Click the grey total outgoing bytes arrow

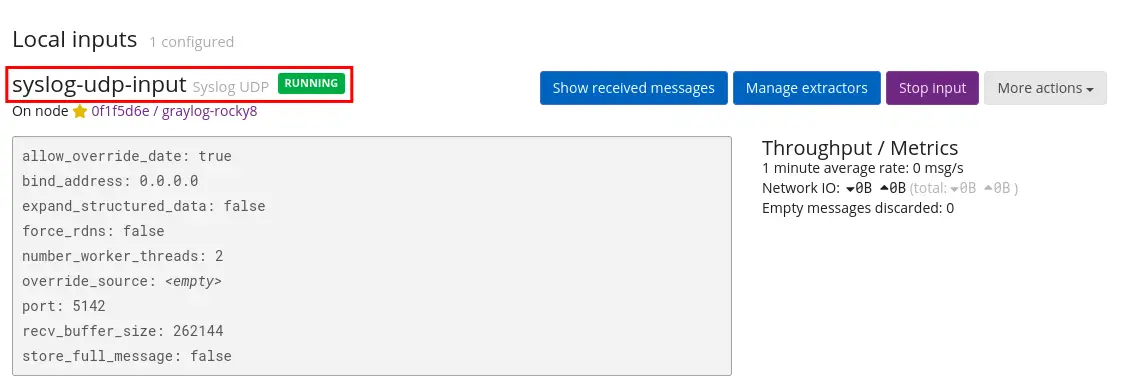(989, 188)
